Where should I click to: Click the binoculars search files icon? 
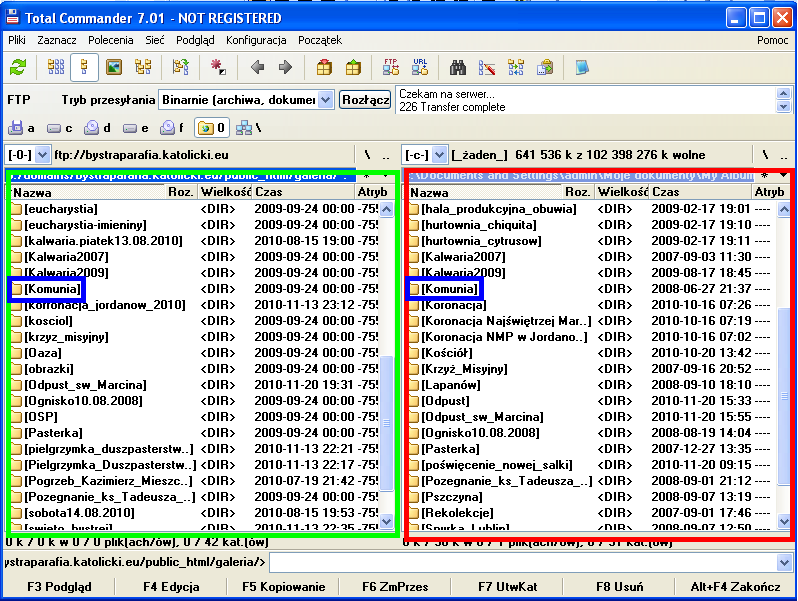pos(459,67)
